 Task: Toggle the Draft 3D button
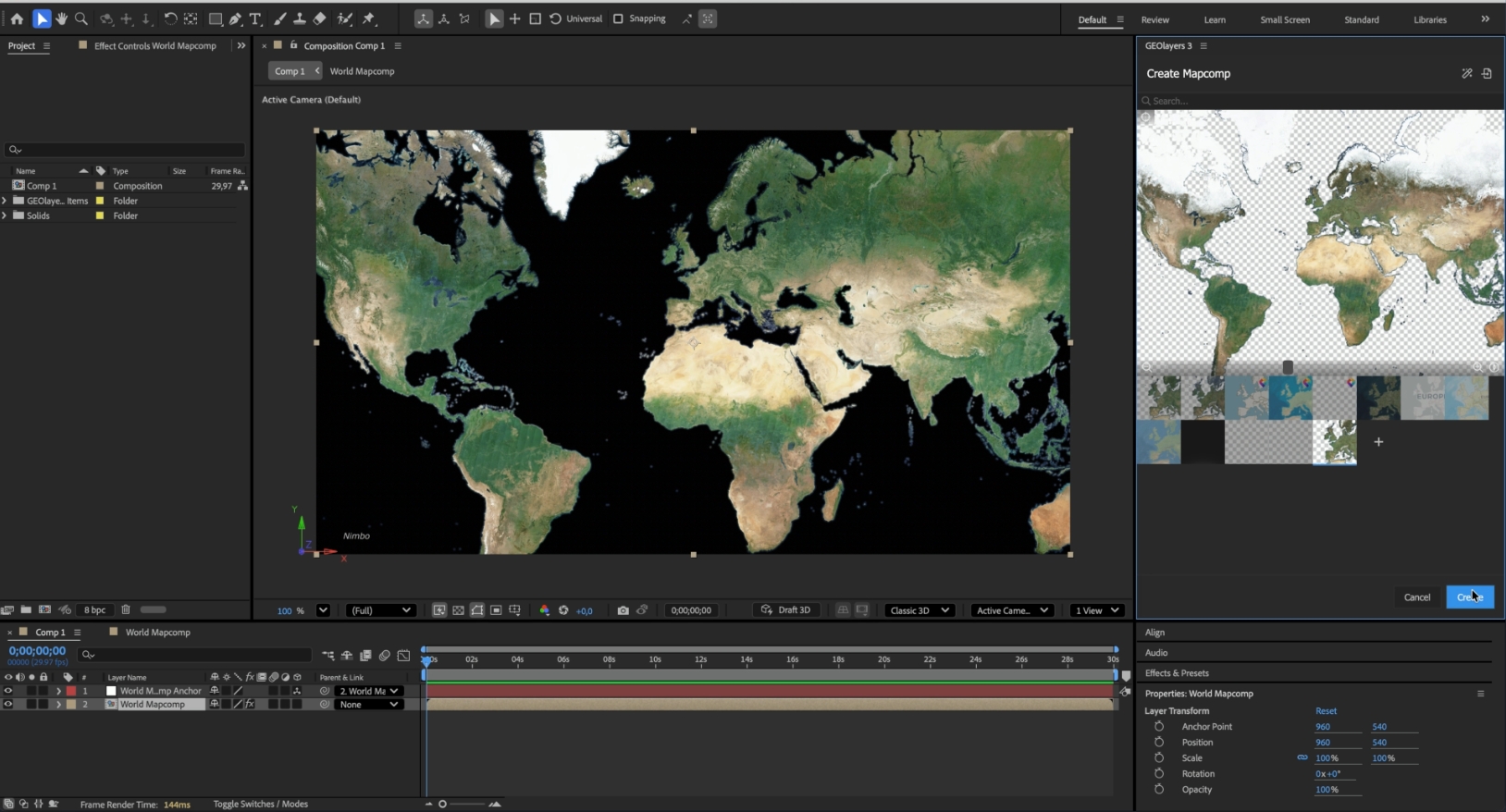click(785, 610)
